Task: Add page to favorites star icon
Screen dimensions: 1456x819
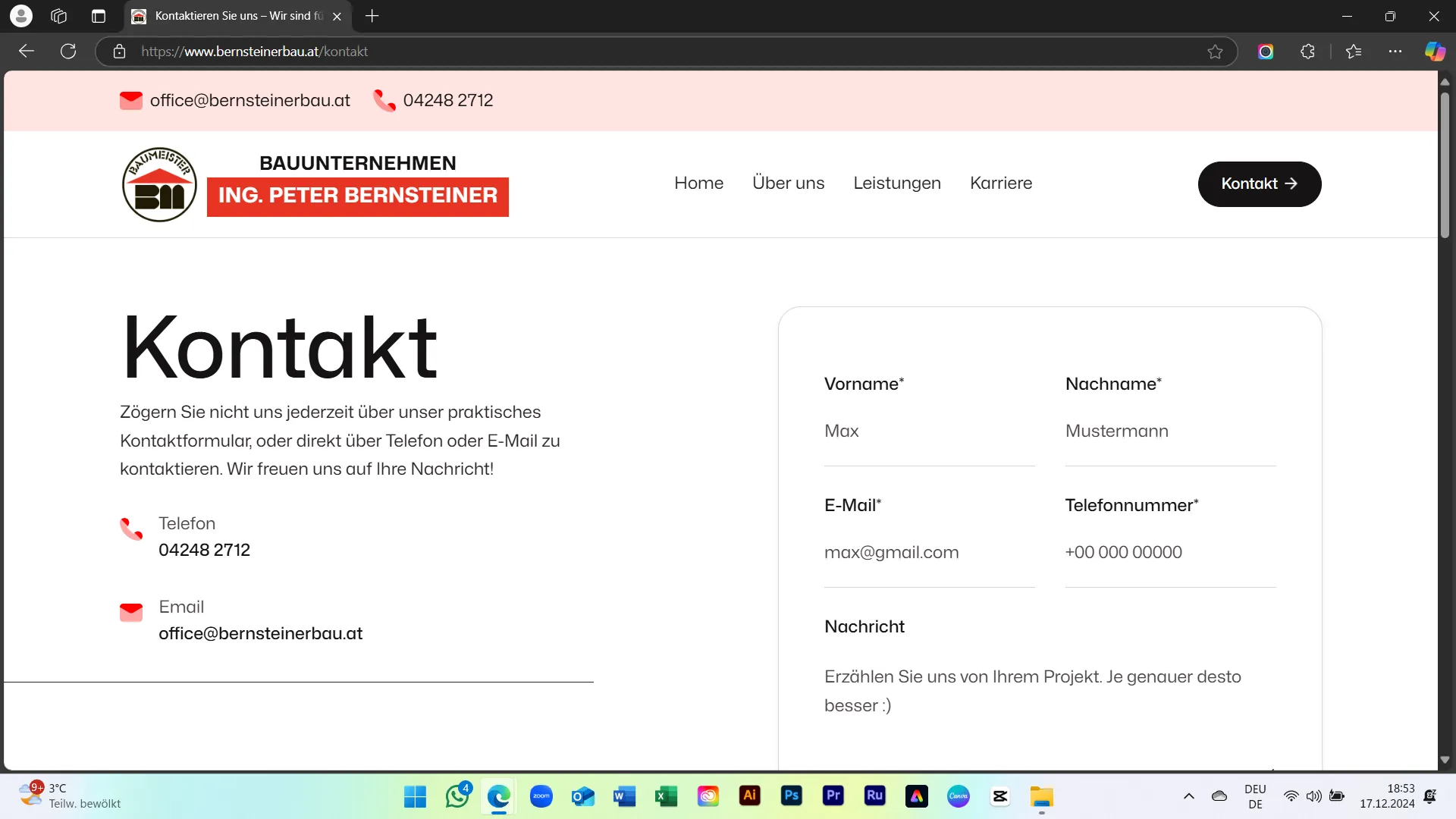Action: [x=1215, y=52]
